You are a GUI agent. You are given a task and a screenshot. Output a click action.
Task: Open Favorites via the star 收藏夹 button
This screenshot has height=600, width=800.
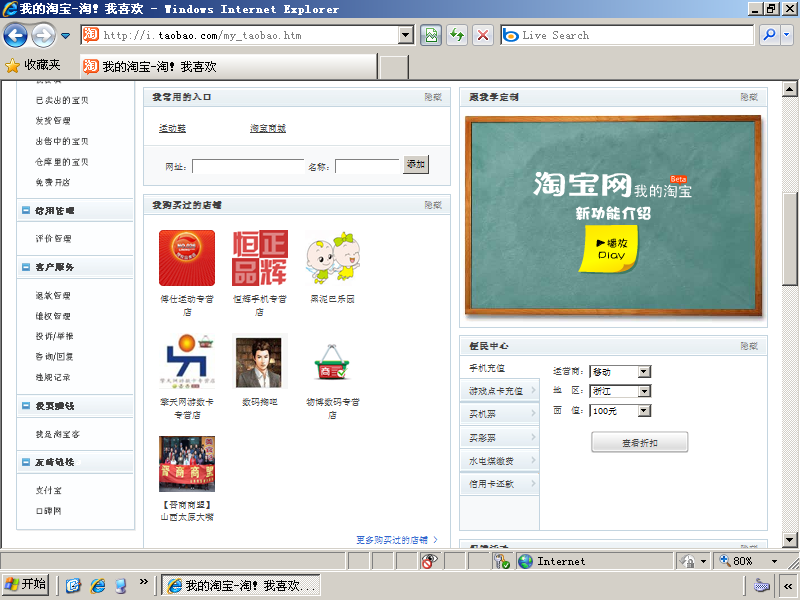(x=33, y=65)
